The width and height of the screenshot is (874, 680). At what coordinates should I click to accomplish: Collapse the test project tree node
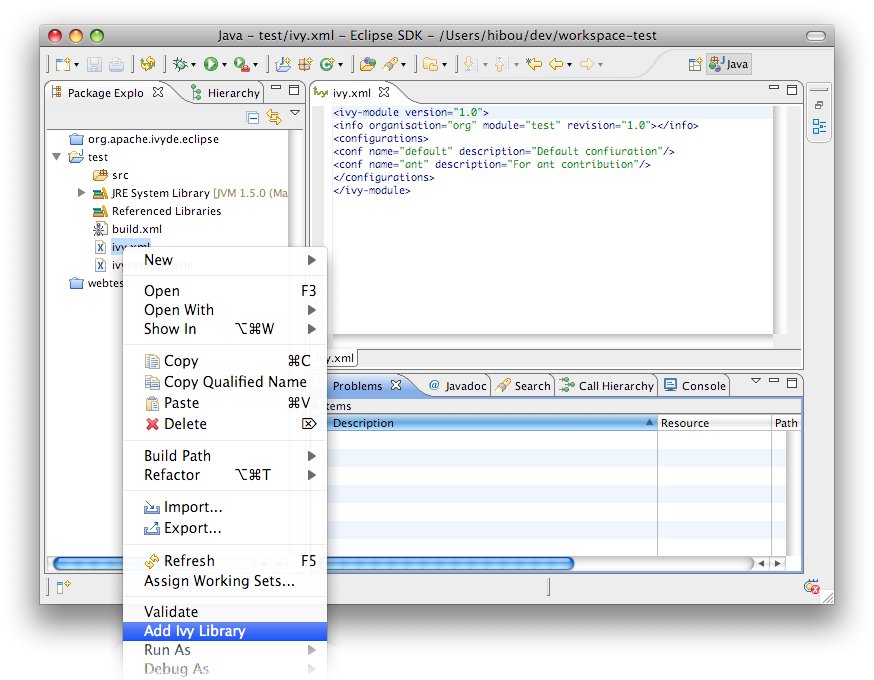(57, 157)
